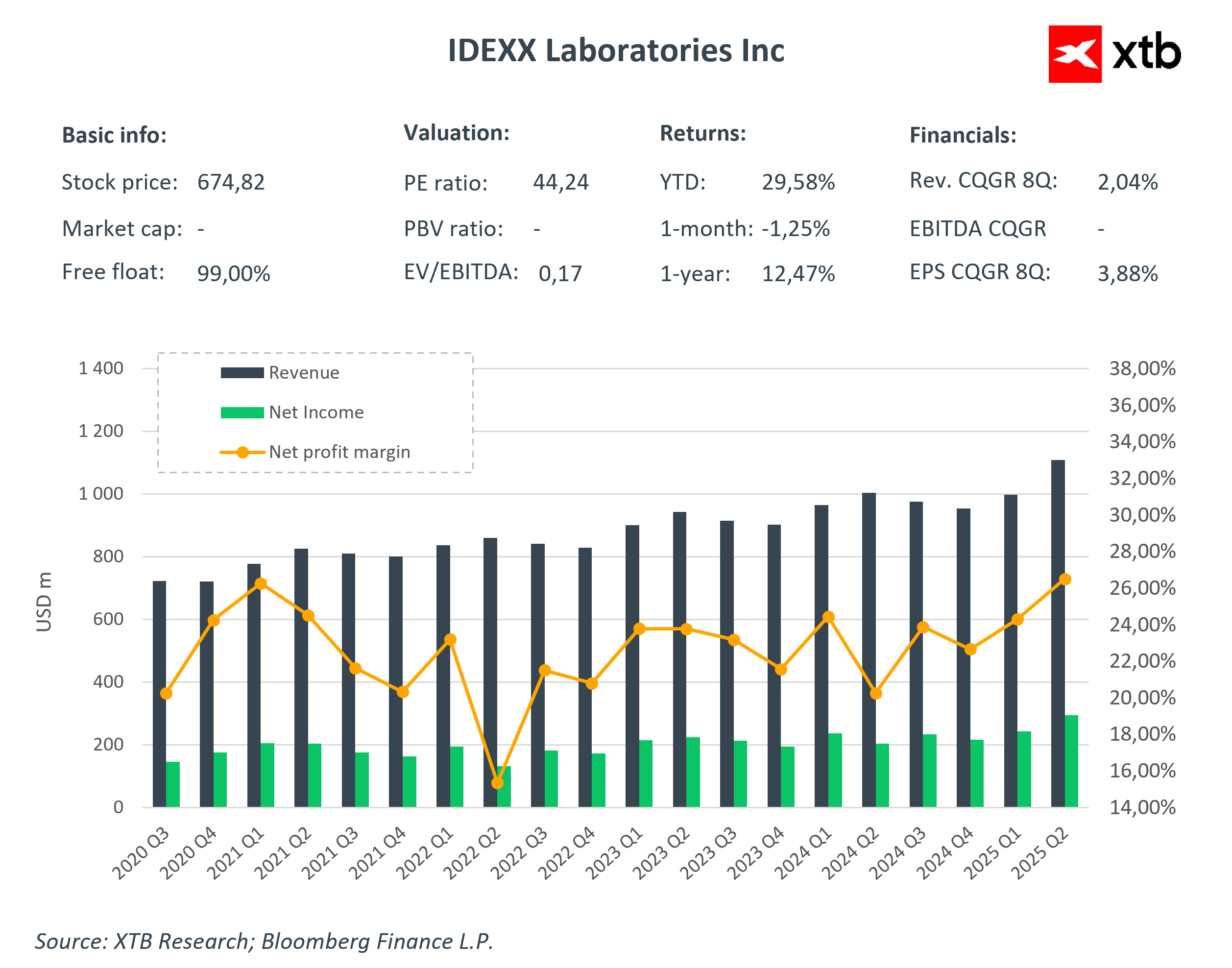Click the 2024 Q2 net margin data point
This screenshot has width=1232, height=968.
coord(875,693)
